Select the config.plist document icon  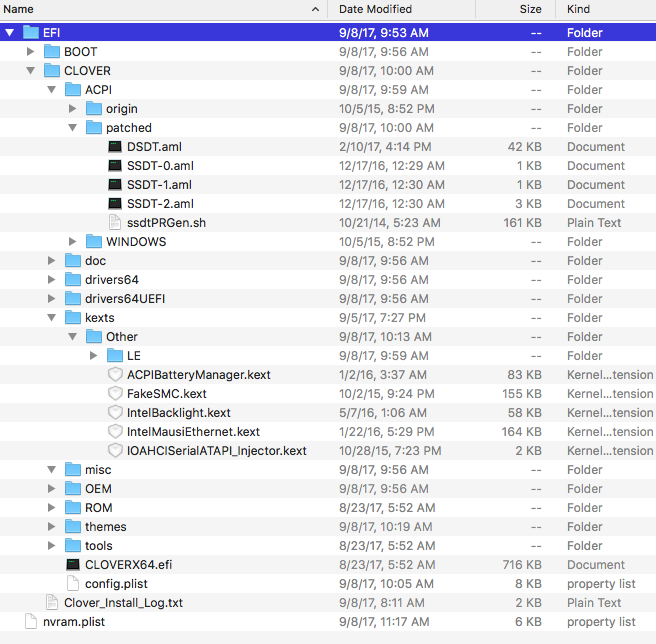click(73, 583)
